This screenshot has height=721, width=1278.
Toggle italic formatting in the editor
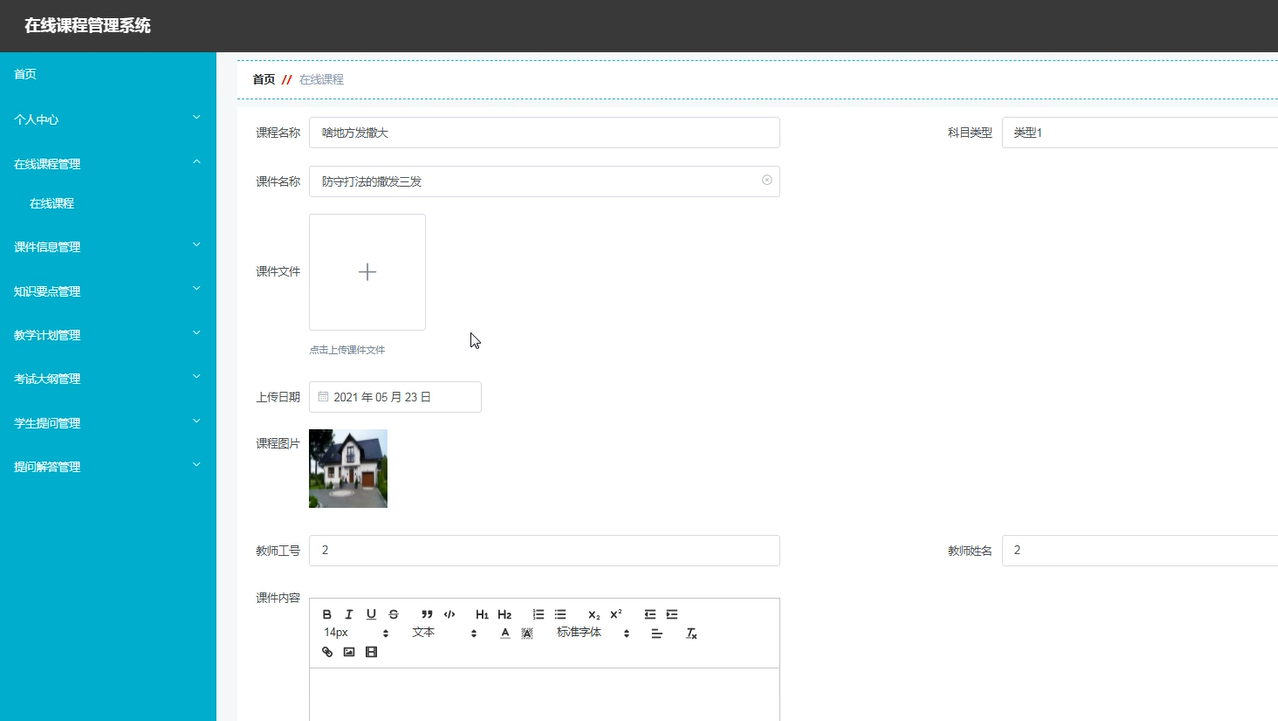[x=349, y=614]
